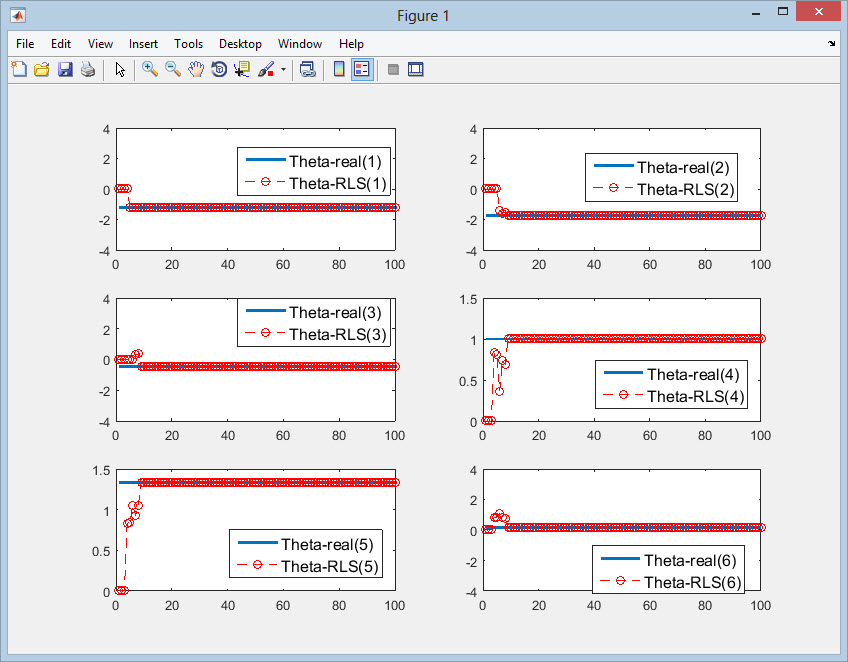
Task: Open file with the folder icon
Action: (x=42, y=69)
